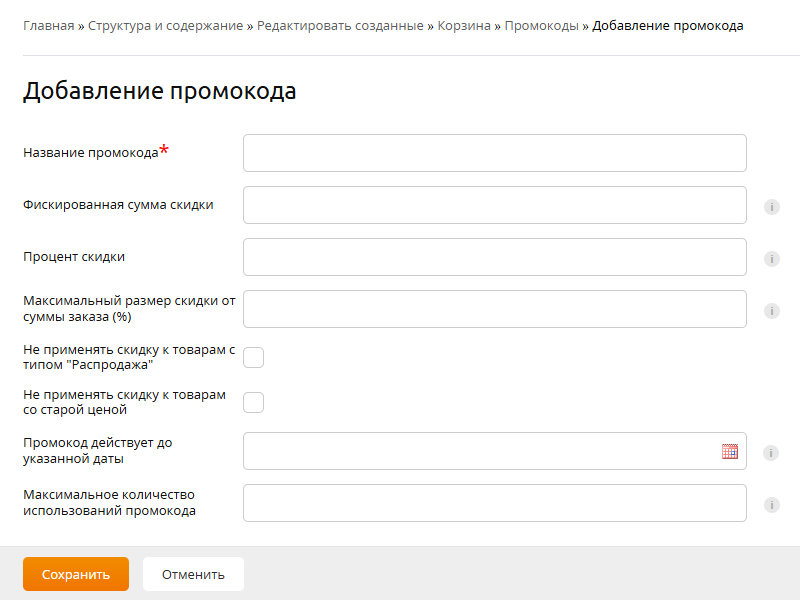Open the calendar date picker icon
This screenshot has height=600, width=800.
[x=730, y=451]
